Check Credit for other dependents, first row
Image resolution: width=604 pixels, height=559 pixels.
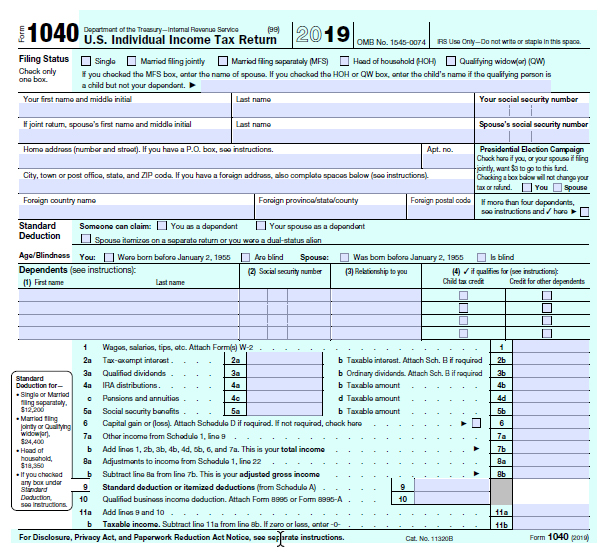[547, 295]
